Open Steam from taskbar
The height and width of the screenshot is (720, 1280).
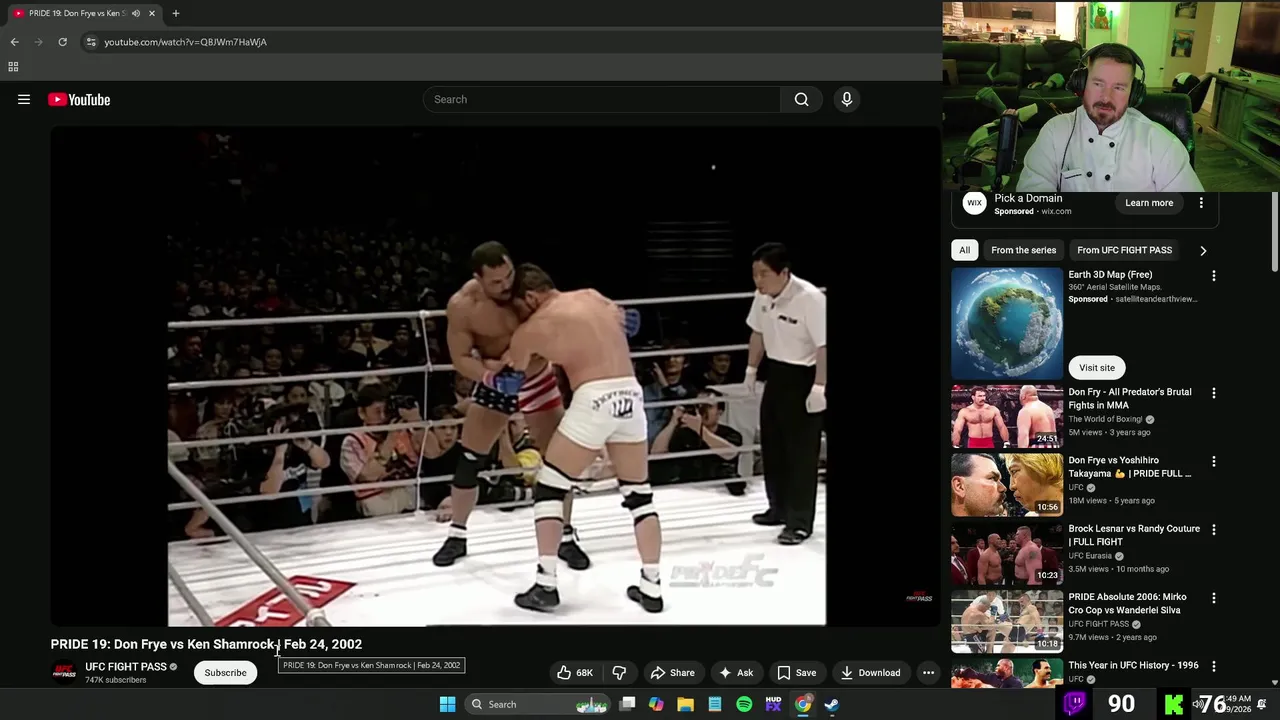tap(832, 704)
